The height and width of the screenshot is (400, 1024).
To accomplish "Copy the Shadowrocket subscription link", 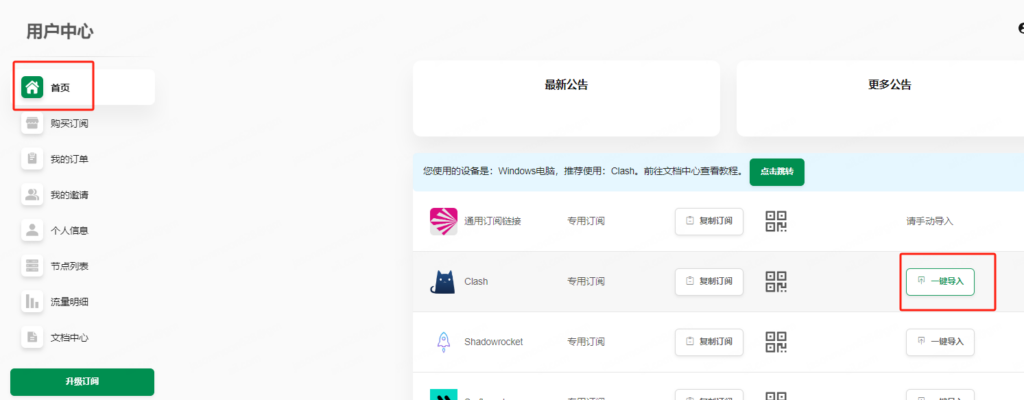I will click(709, 341).
